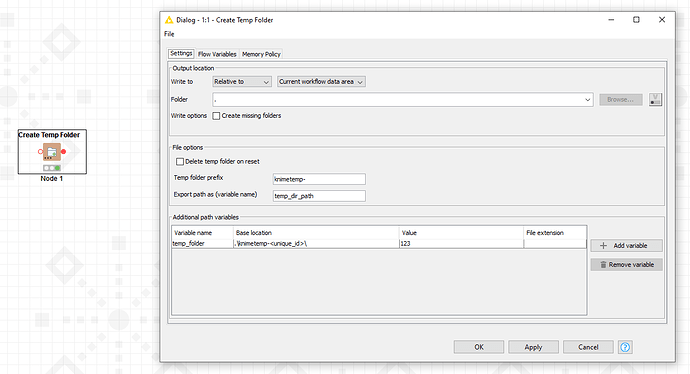Screen dimensions: 690x374
Task: Click the warning icon in dialog title bar
Action: click(x=169, y=20)
